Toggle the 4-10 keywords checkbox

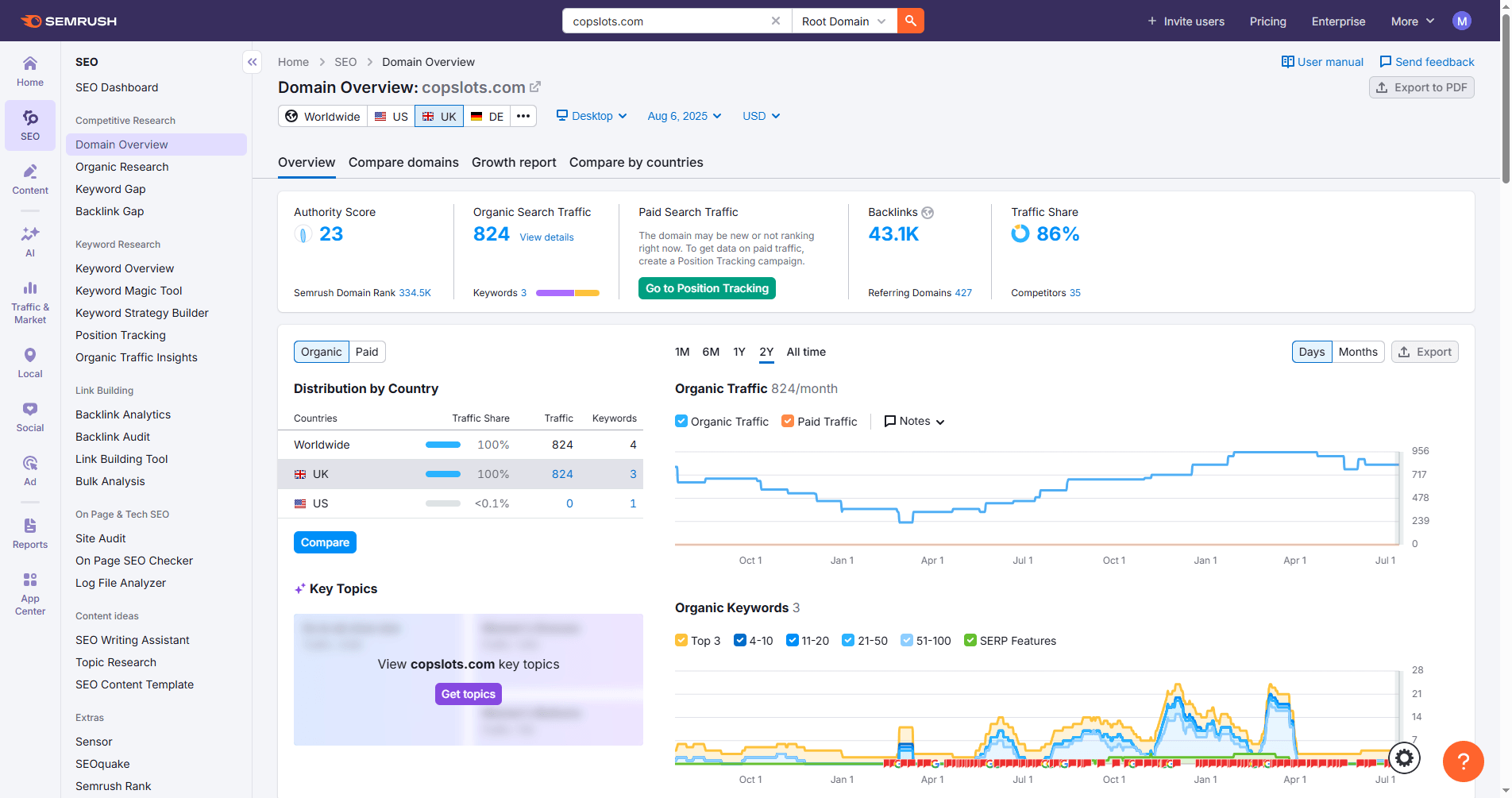pos(740,640)
